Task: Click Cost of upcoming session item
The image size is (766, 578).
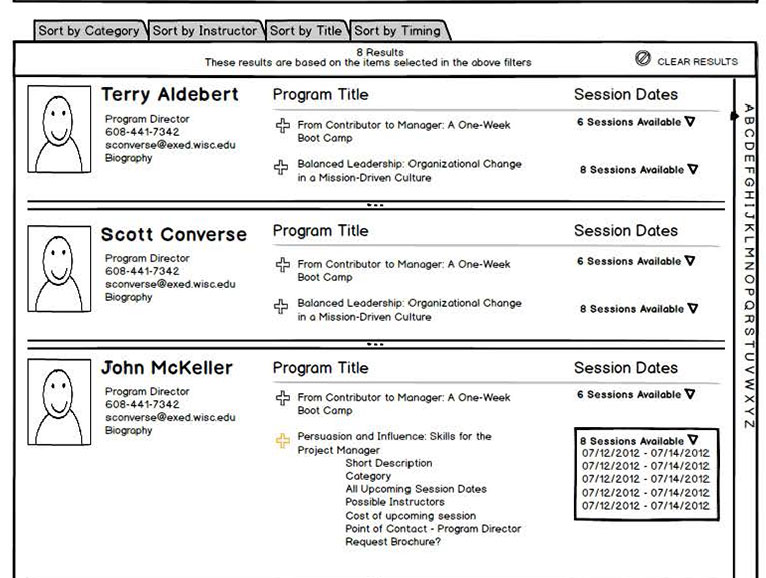Action: 410,516
